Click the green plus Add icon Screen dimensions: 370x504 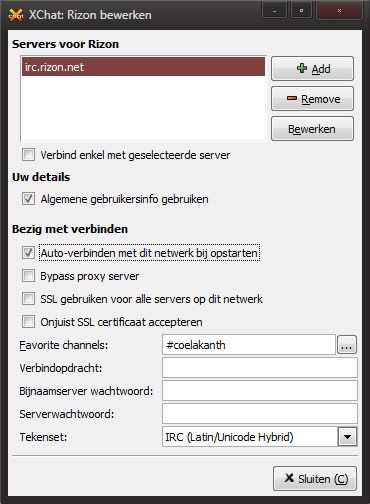302,68
